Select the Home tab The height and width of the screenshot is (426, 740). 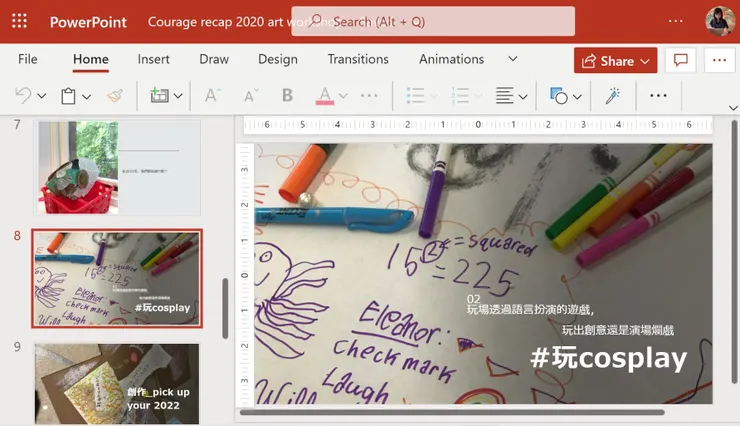91,59
